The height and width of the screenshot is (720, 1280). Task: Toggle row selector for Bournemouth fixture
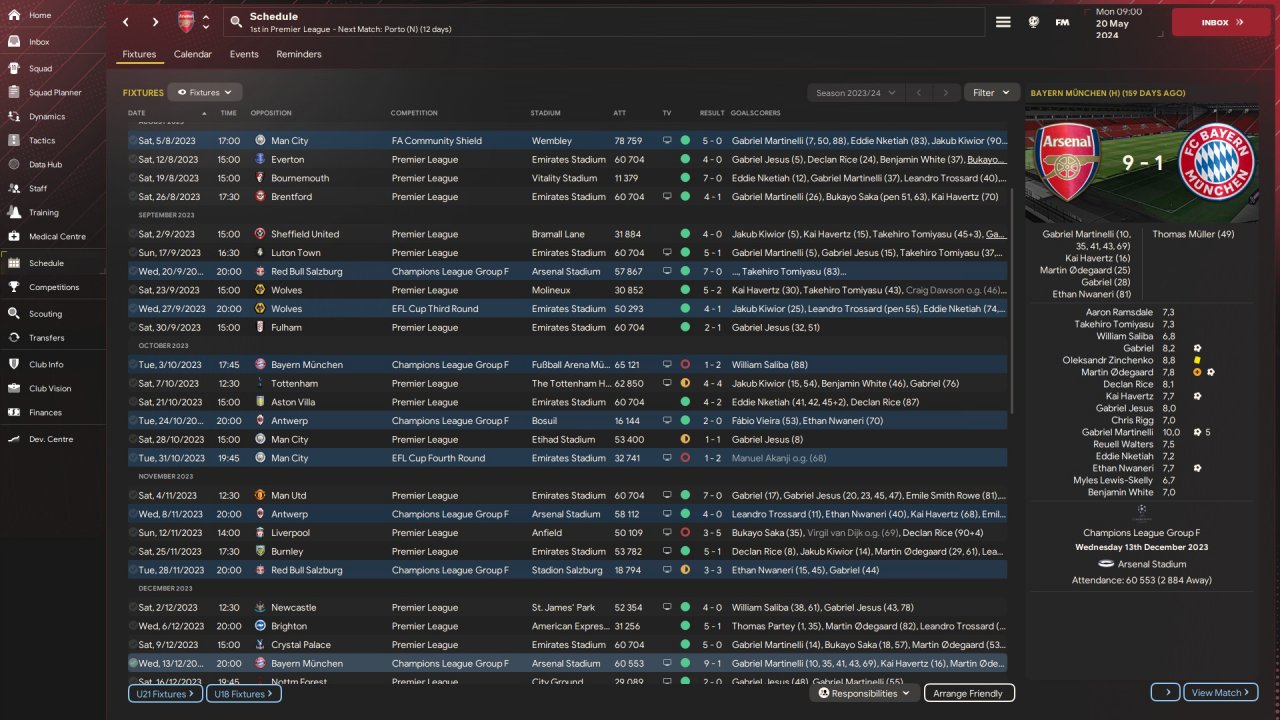[x=133, y=178]
